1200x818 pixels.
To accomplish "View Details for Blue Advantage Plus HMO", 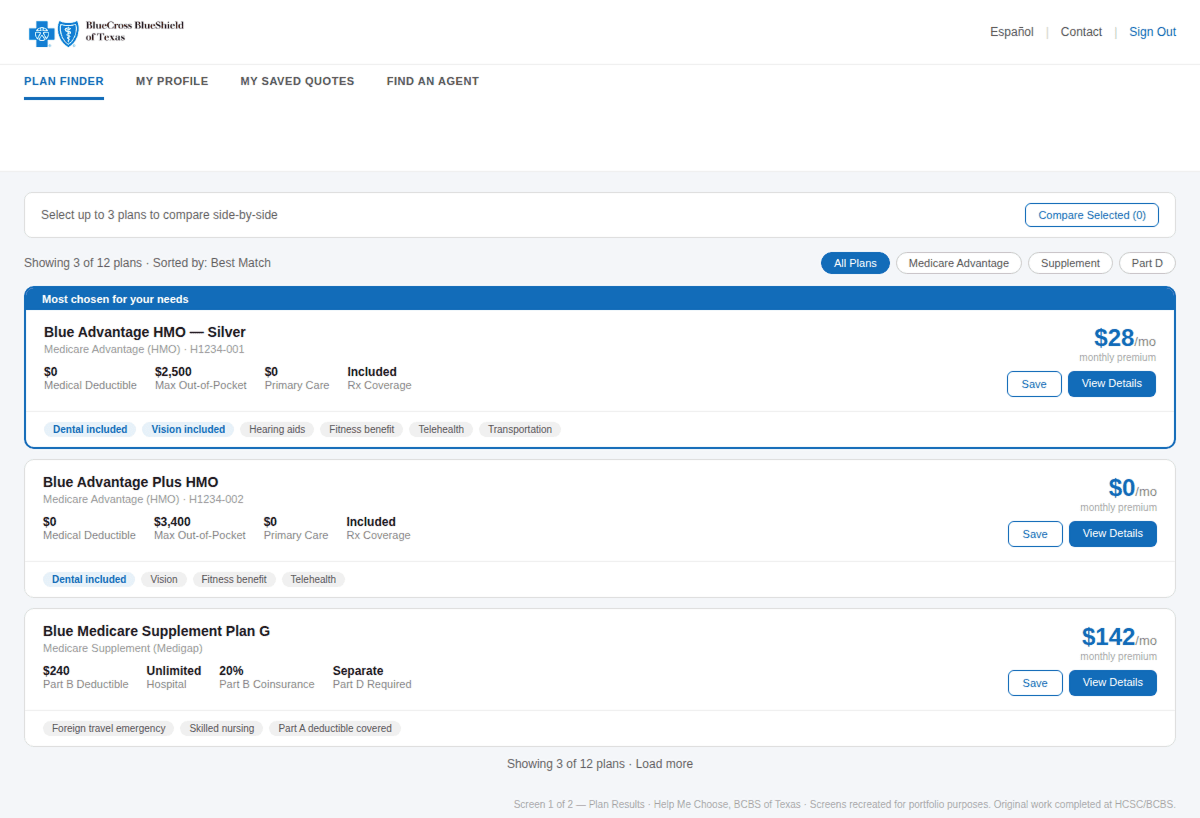I will [1113, 534].
